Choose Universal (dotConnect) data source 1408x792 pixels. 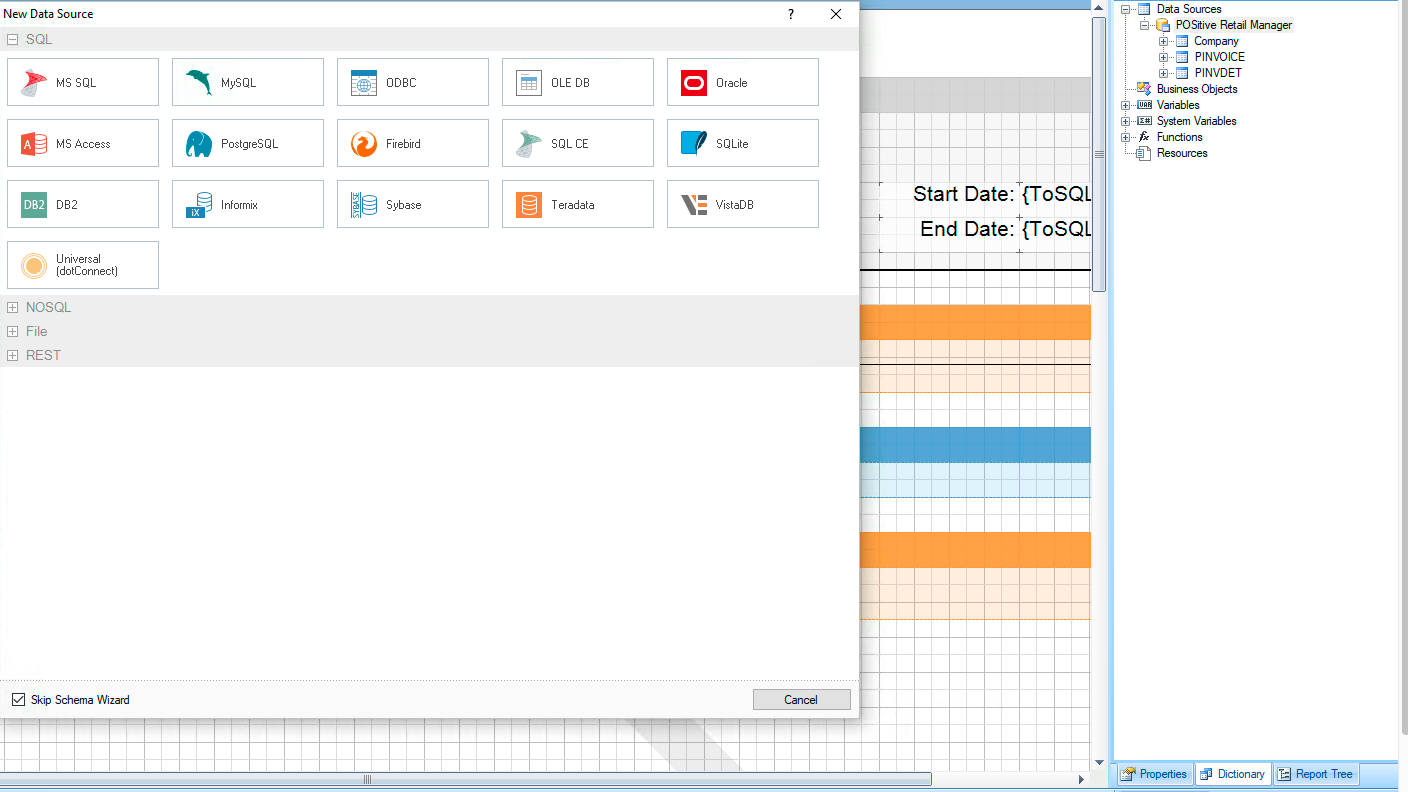[x=83, y=265]
